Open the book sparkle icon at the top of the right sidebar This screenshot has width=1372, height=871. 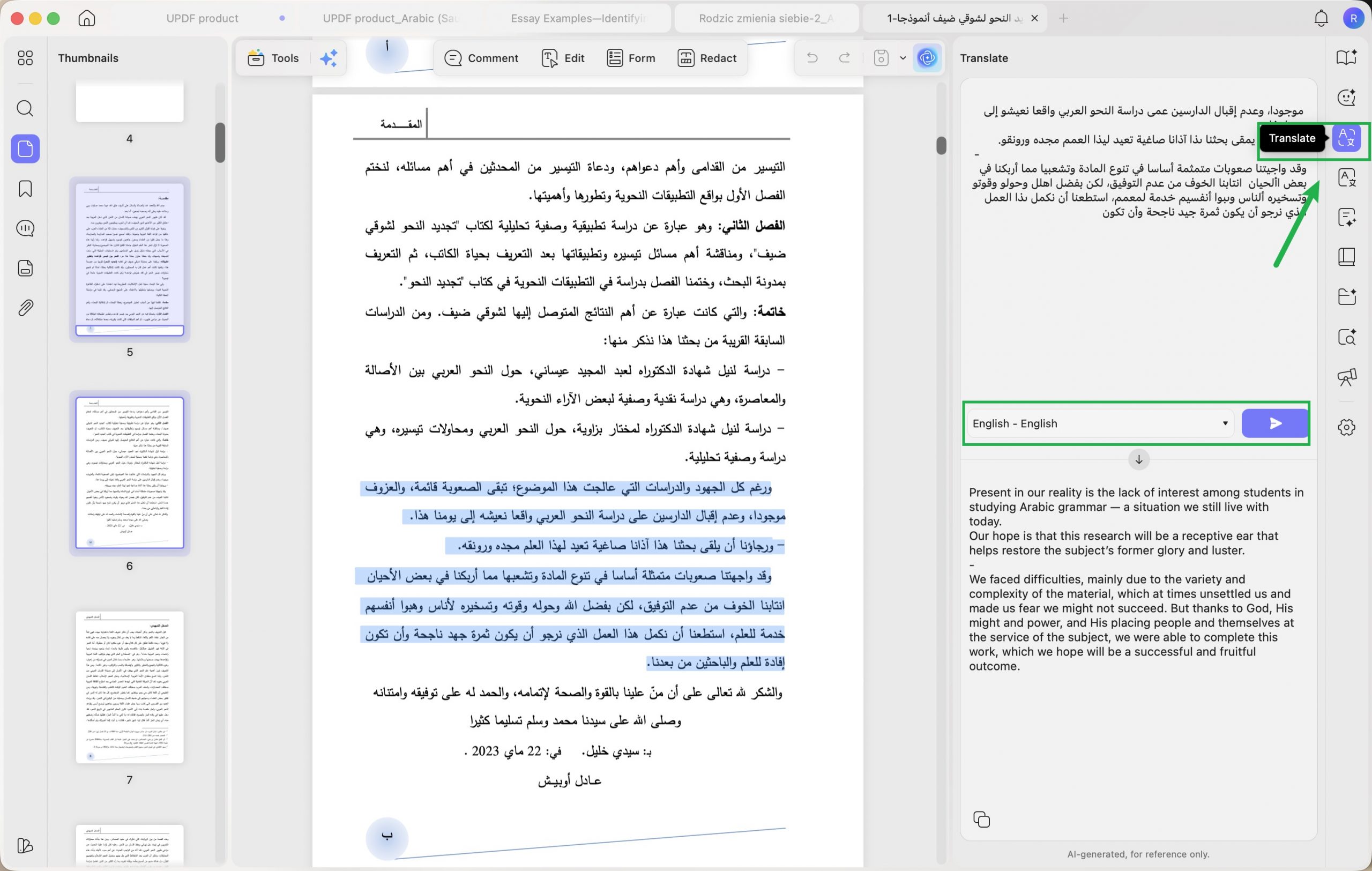coord(1346,57)
